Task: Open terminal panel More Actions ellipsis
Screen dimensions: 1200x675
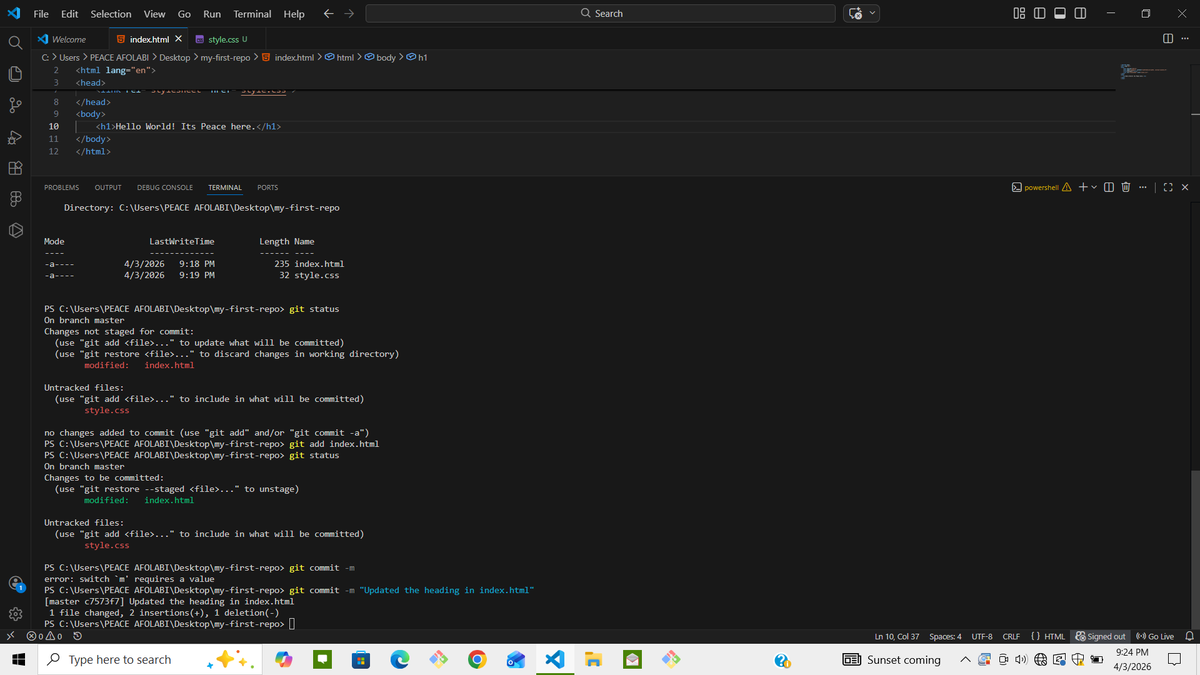Action: (1145, 187)
